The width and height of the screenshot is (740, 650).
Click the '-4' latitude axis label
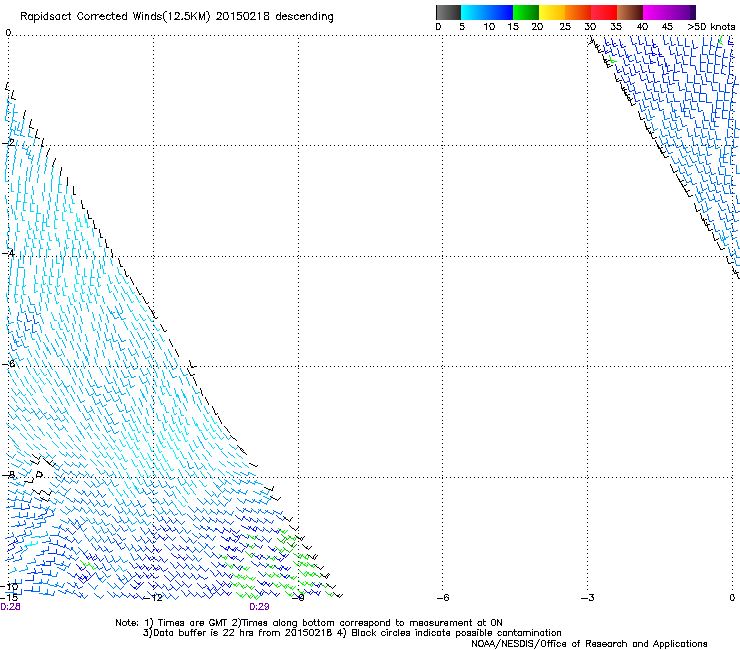pyautogui.click(x=9, y=253)
